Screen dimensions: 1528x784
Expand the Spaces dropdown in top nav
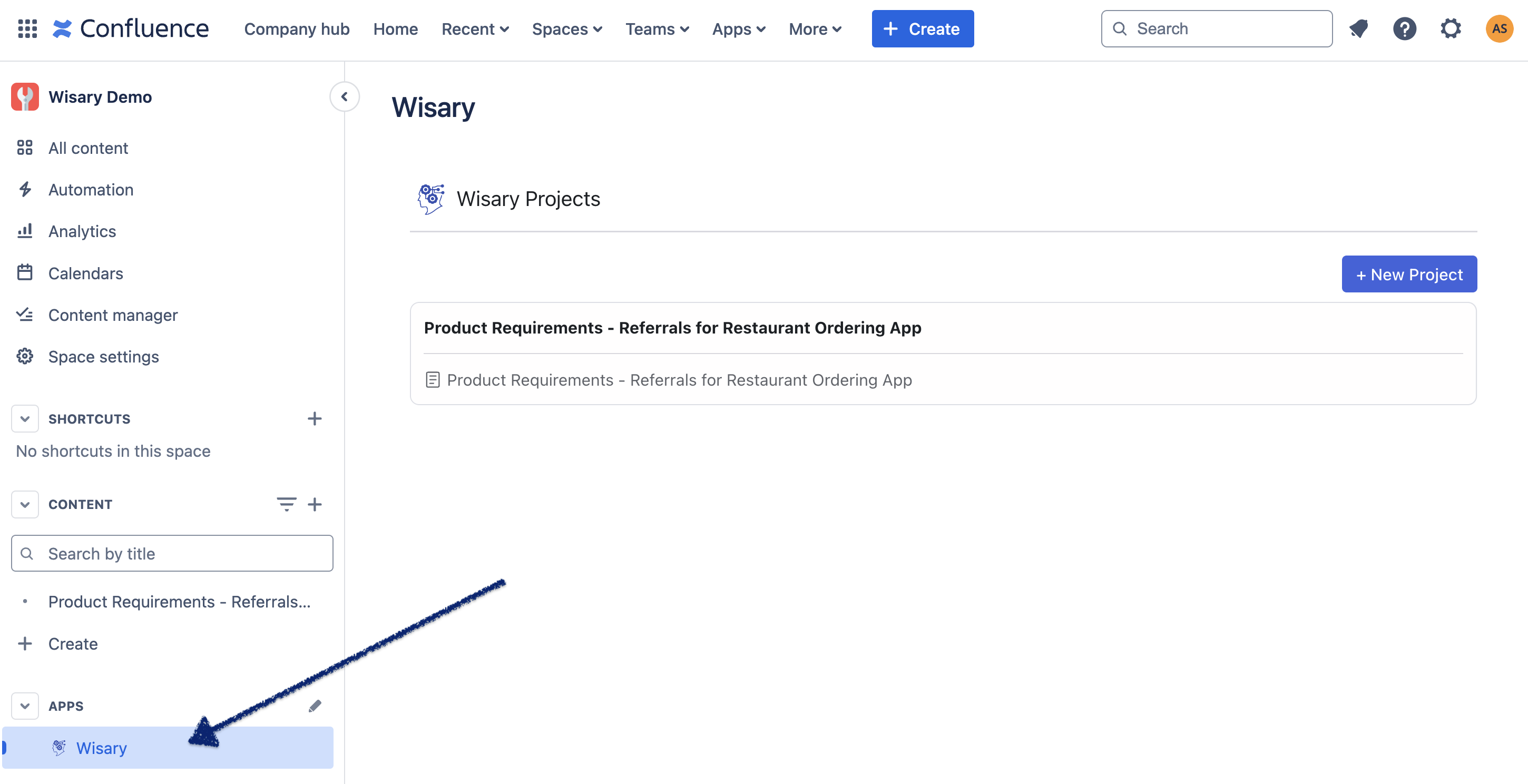(566, 28)
